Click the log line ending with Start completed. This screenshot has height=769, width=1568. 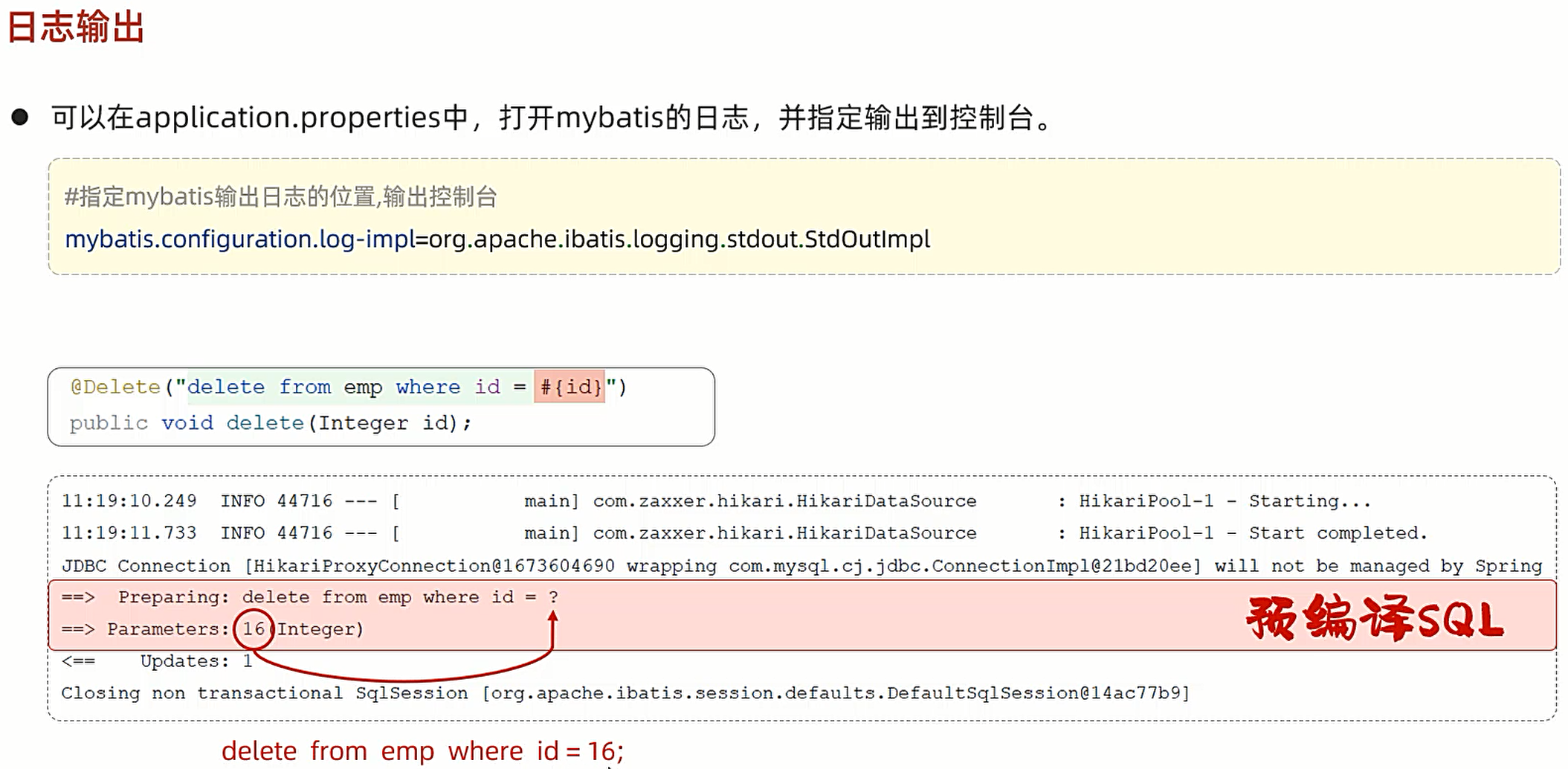pyautogui.click(x=744, y=533)
